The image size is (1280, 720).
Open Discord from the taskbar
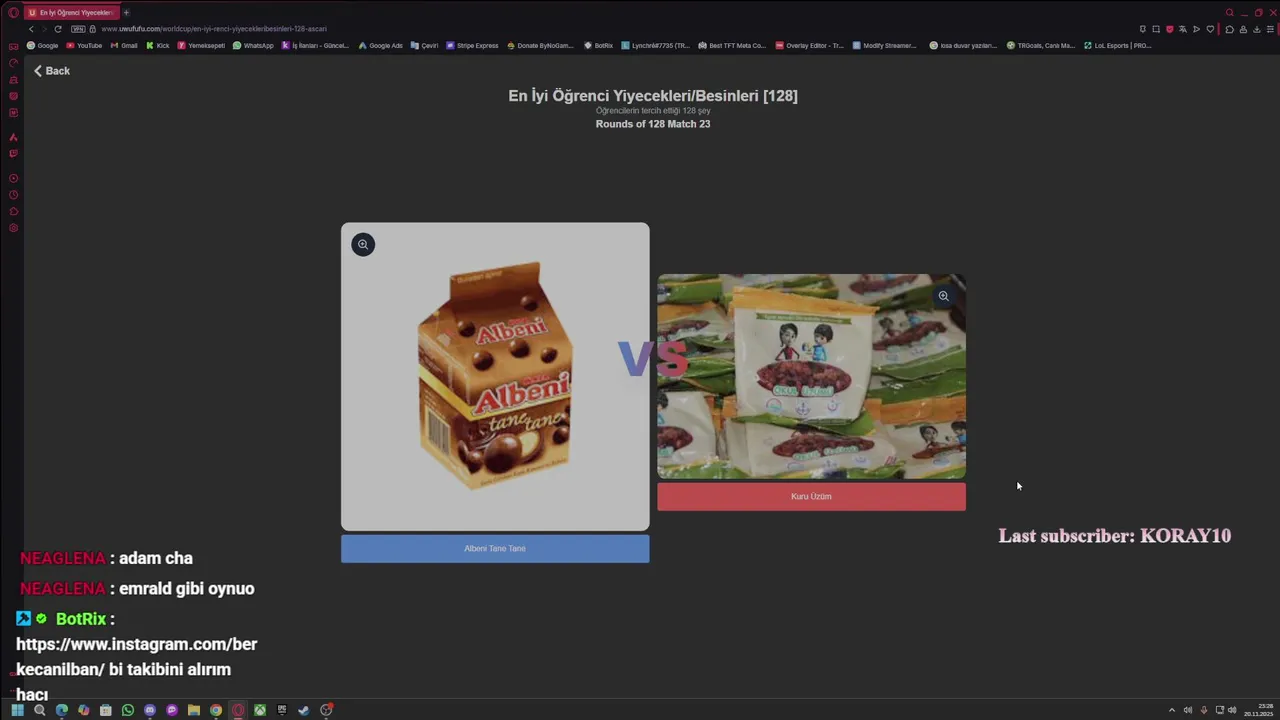pyautogui.click(x=150, y=710)
